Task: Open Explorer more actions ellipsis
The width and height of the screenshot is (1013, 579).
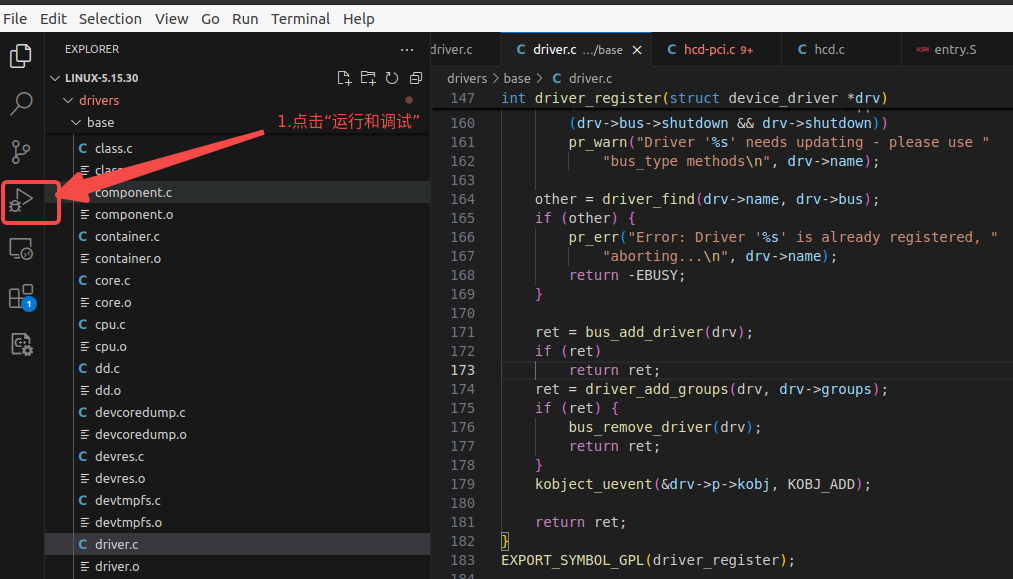Action: pyautogui.click(x=407, y=50)
